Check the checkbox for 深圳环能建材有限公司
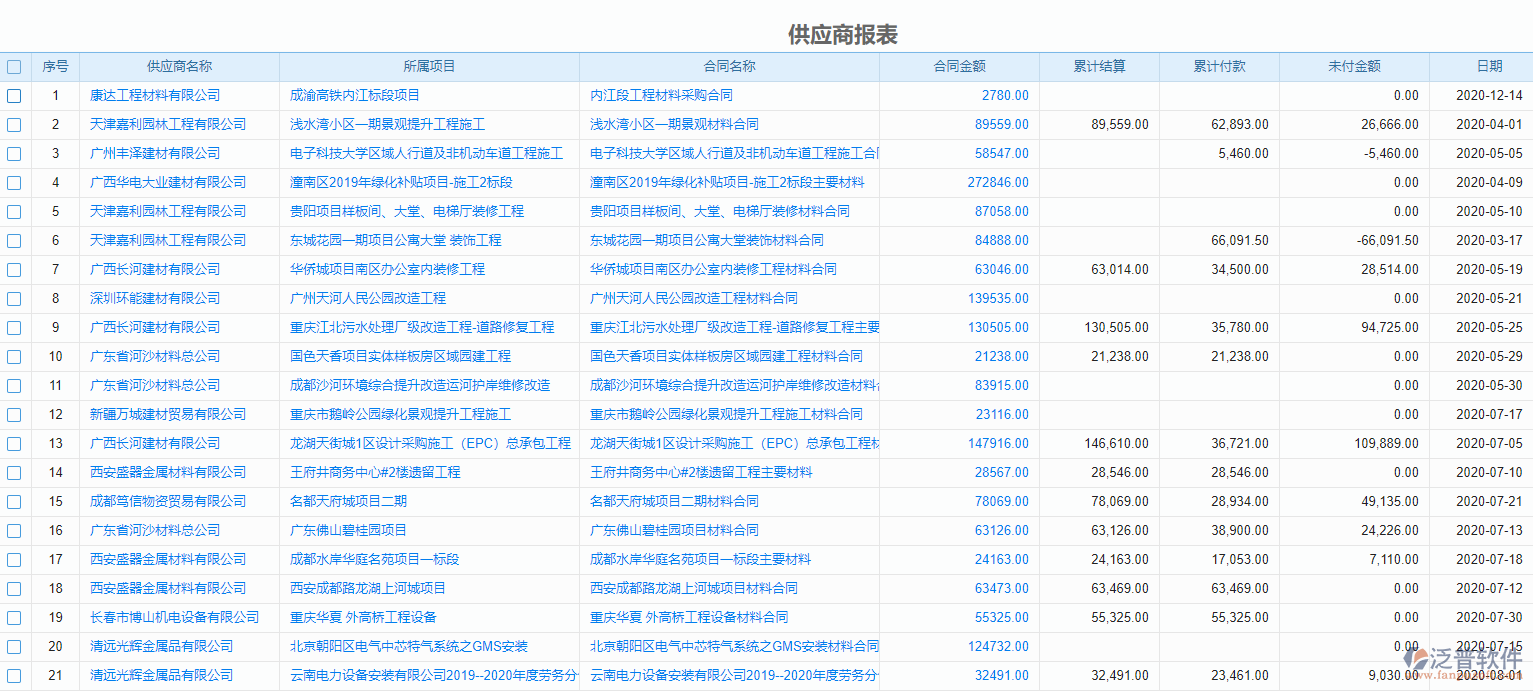This screenshot has width=1533, height=691. [14, 298]
